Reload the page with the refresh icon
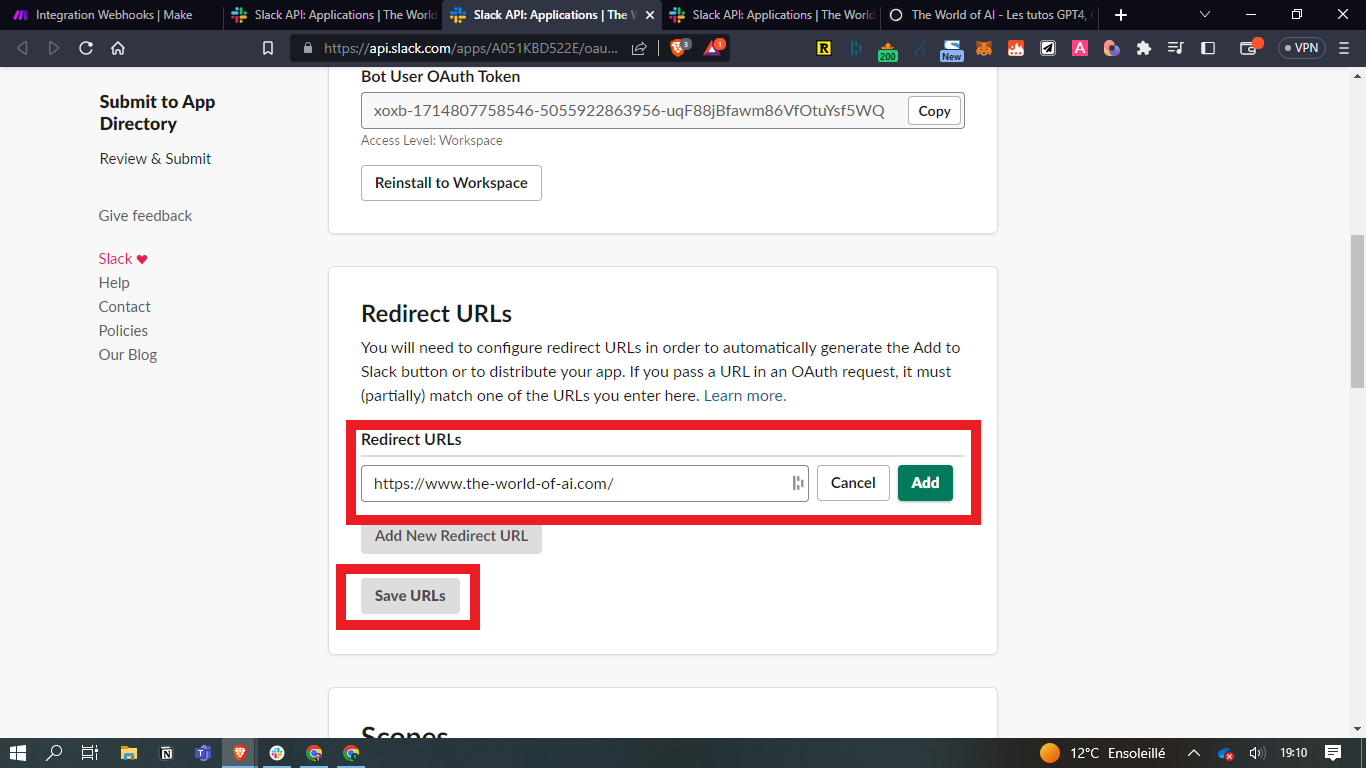 click(86, 48)
